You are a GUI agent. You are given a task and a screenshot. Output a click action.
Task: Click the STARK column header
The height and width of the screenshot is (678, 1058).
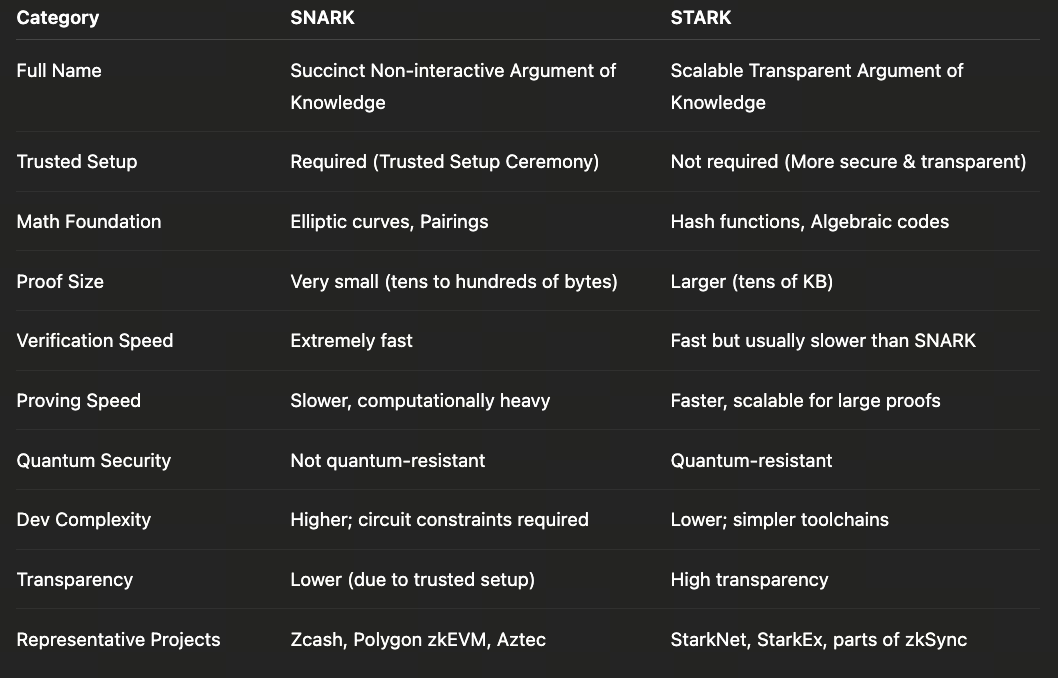coord(701,17)
